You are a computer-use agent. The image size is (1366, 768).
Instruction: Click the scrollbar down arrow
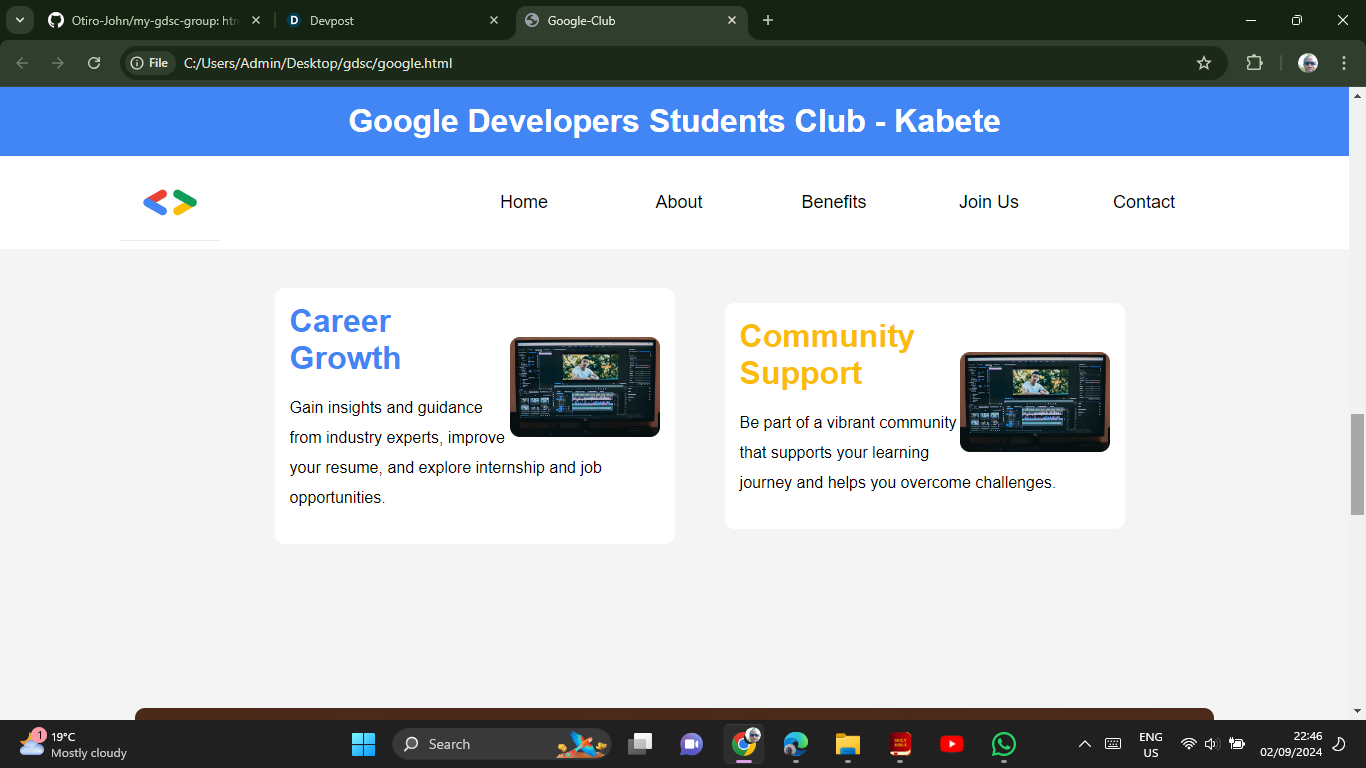pos(1357,711)
